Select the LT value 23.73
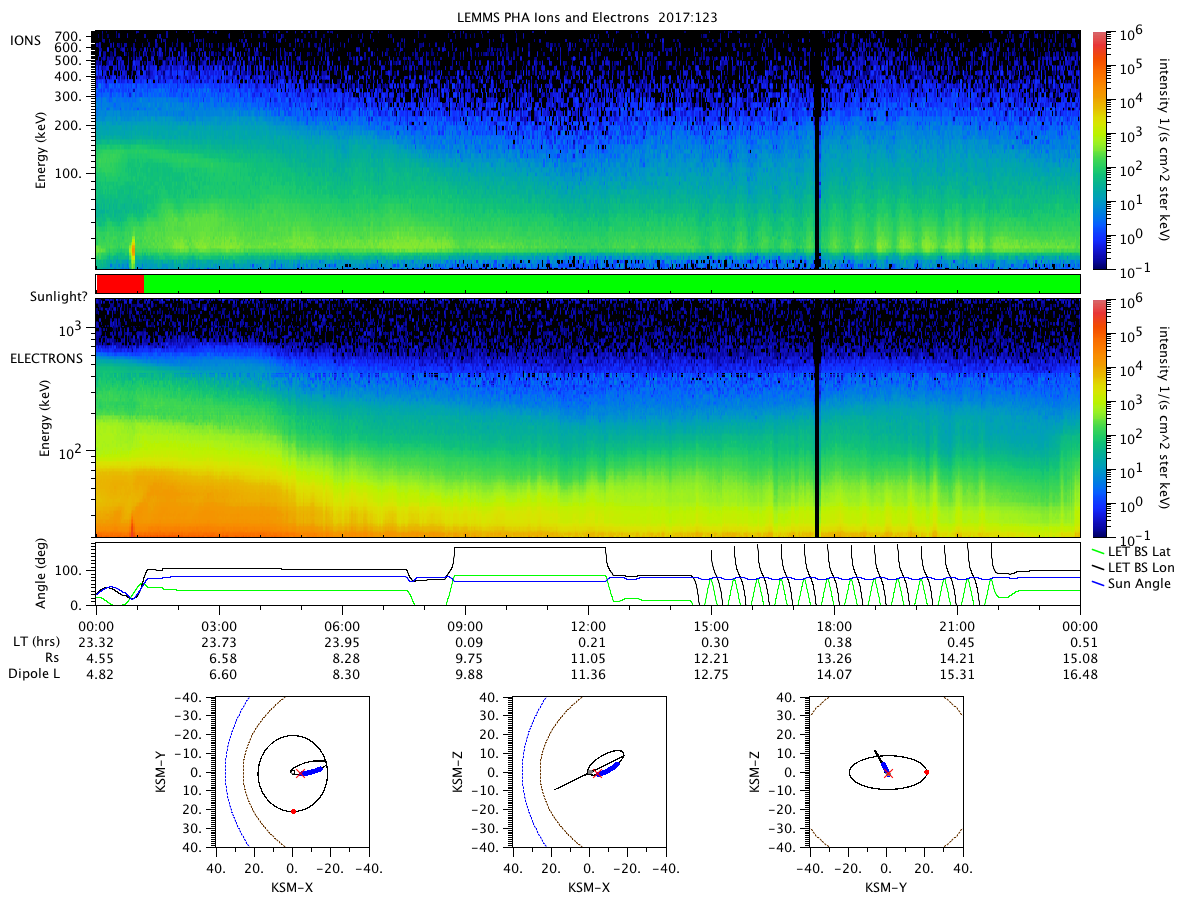 219,641
